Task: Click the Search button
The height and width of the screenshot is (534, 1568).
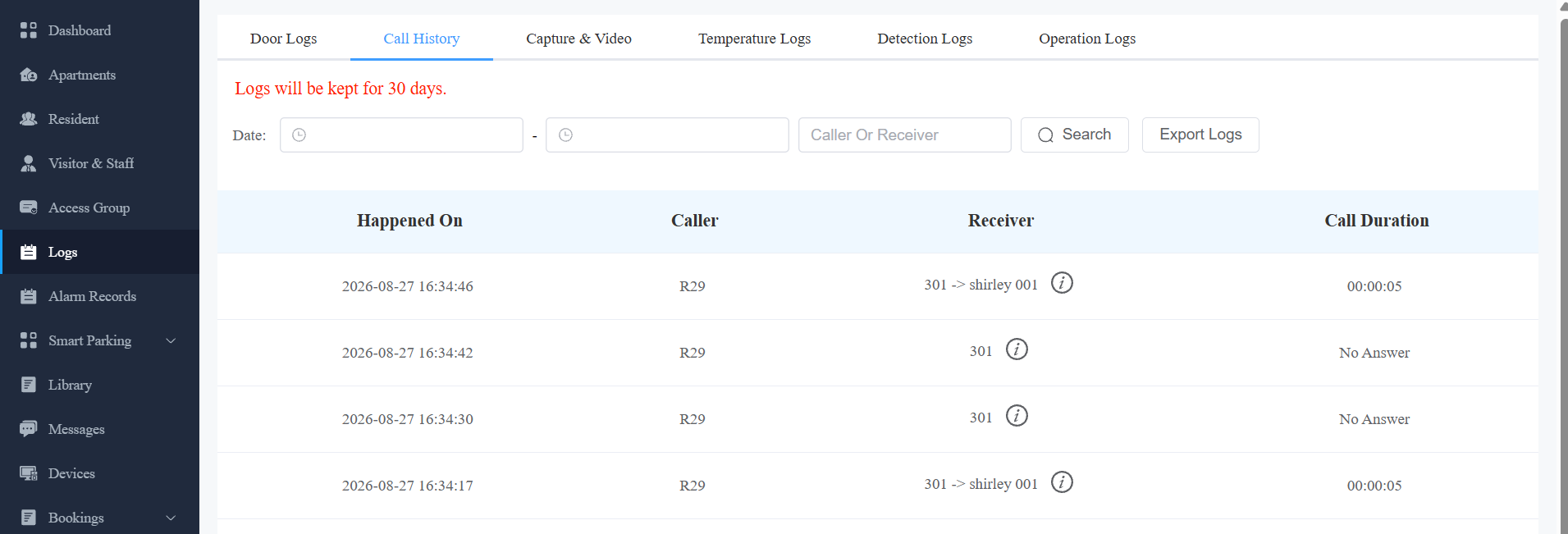Action: [1075, 135]
